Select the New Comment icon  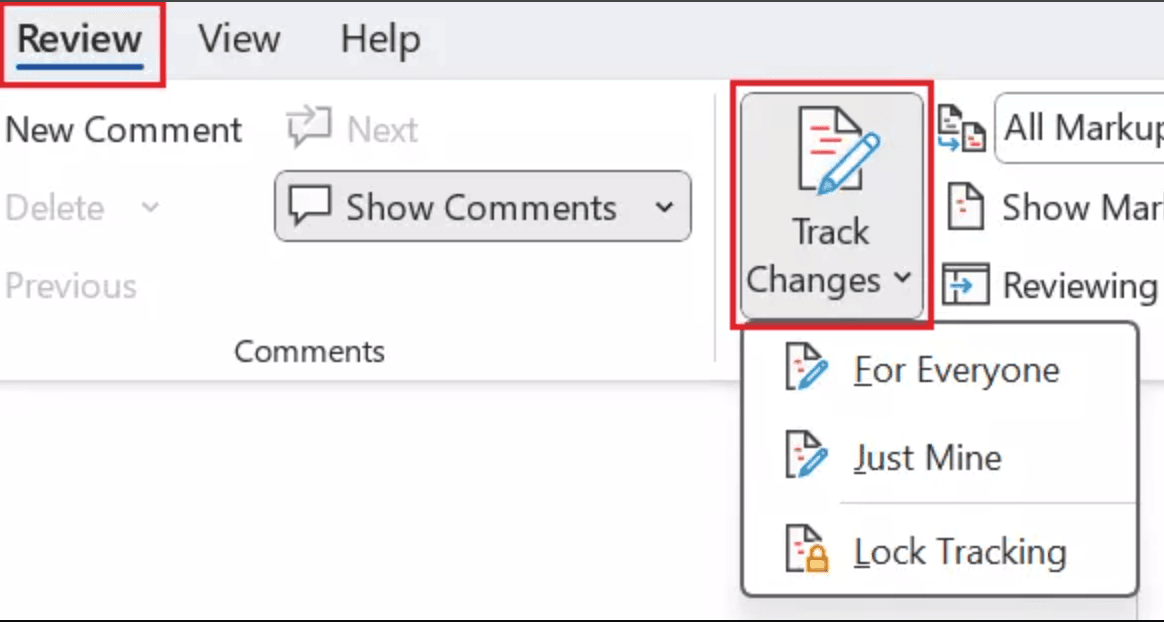click(x=124, y=129)
